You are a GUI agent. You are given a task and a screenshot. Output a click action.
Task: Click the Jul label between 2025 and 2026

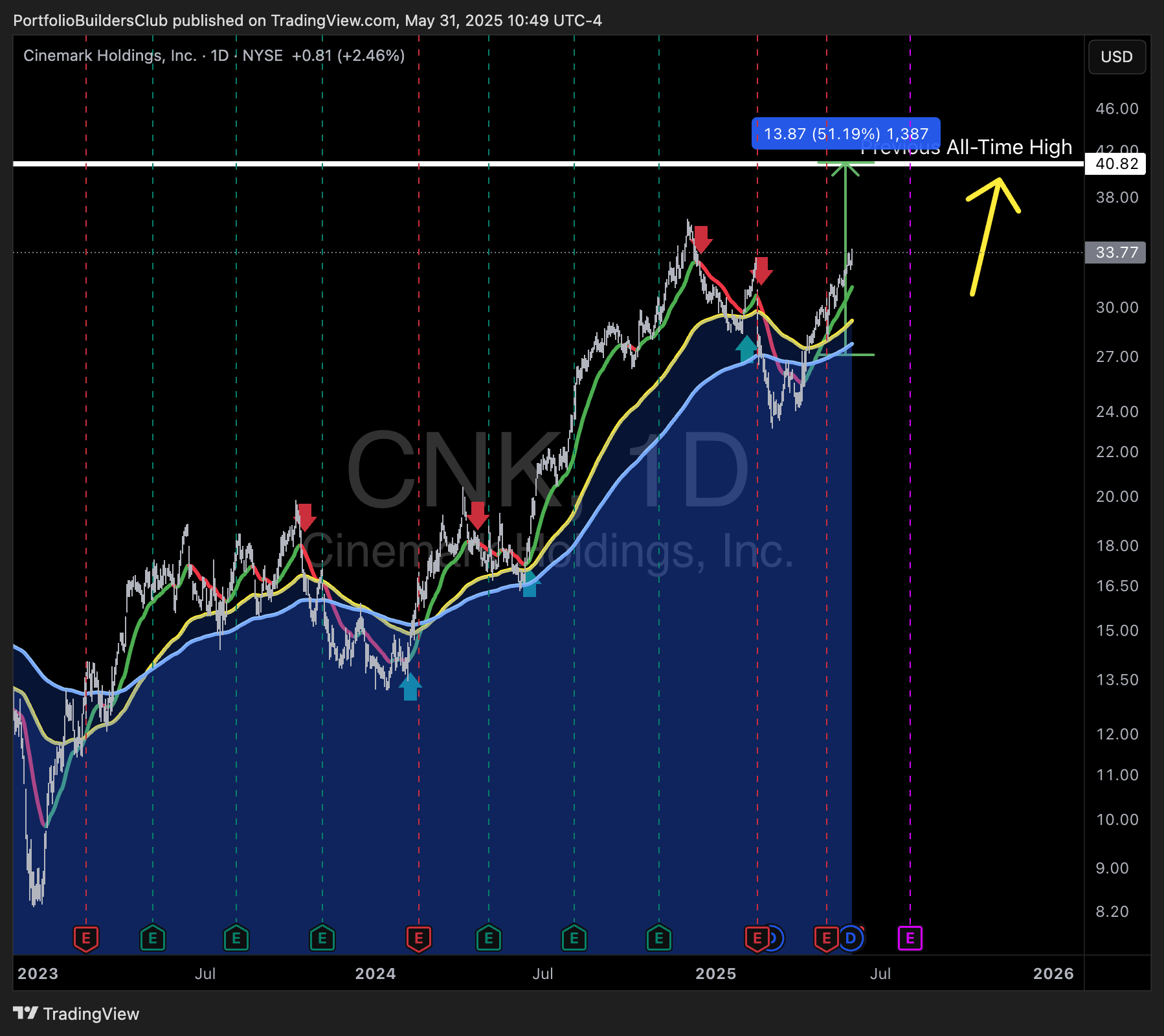[x=880, y=974]
